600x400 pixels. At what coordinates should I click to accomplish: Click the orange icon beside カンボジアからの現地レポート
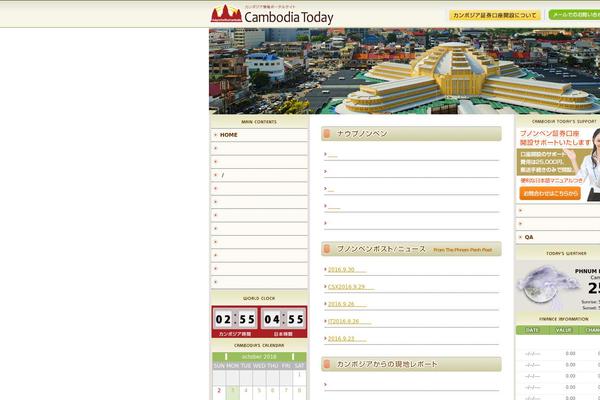click(x=327, y=364)
